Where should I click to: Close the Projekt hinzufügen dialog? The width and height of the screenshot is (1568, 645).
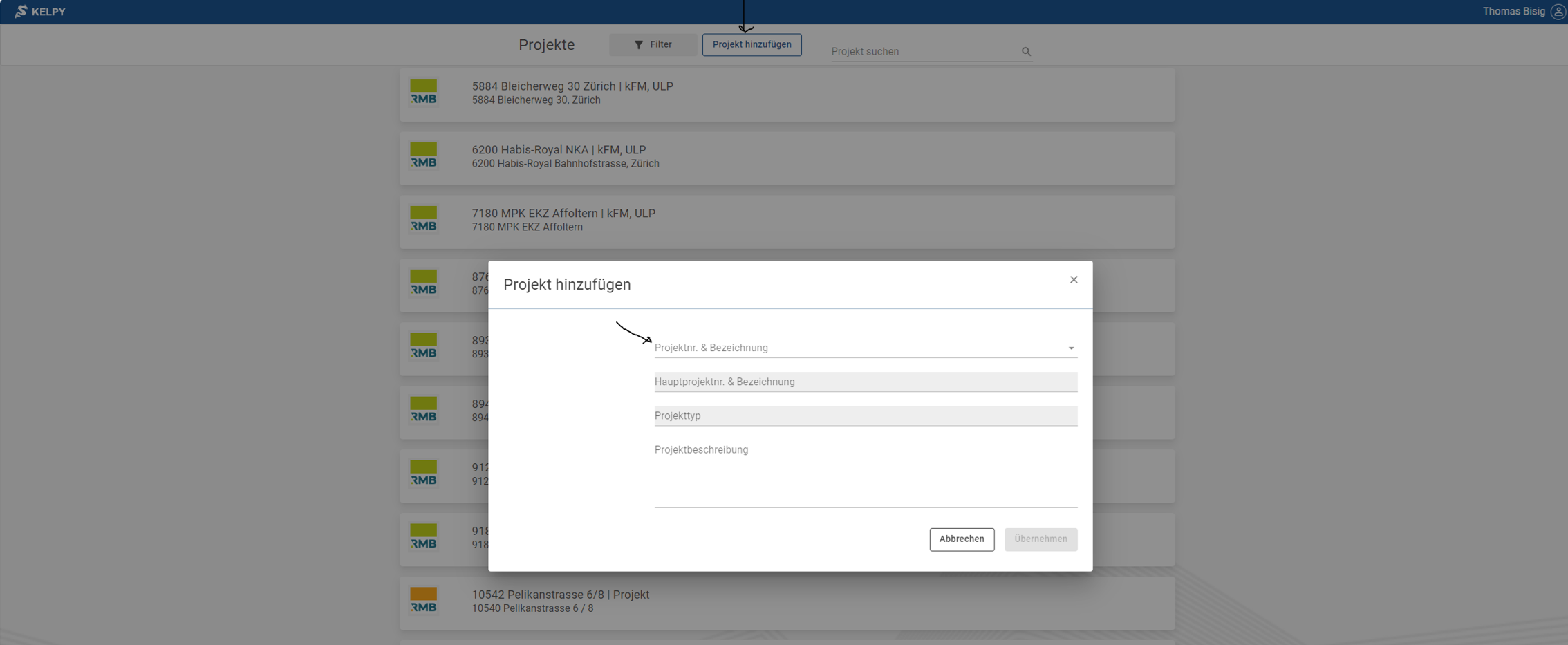(1073, 280)
